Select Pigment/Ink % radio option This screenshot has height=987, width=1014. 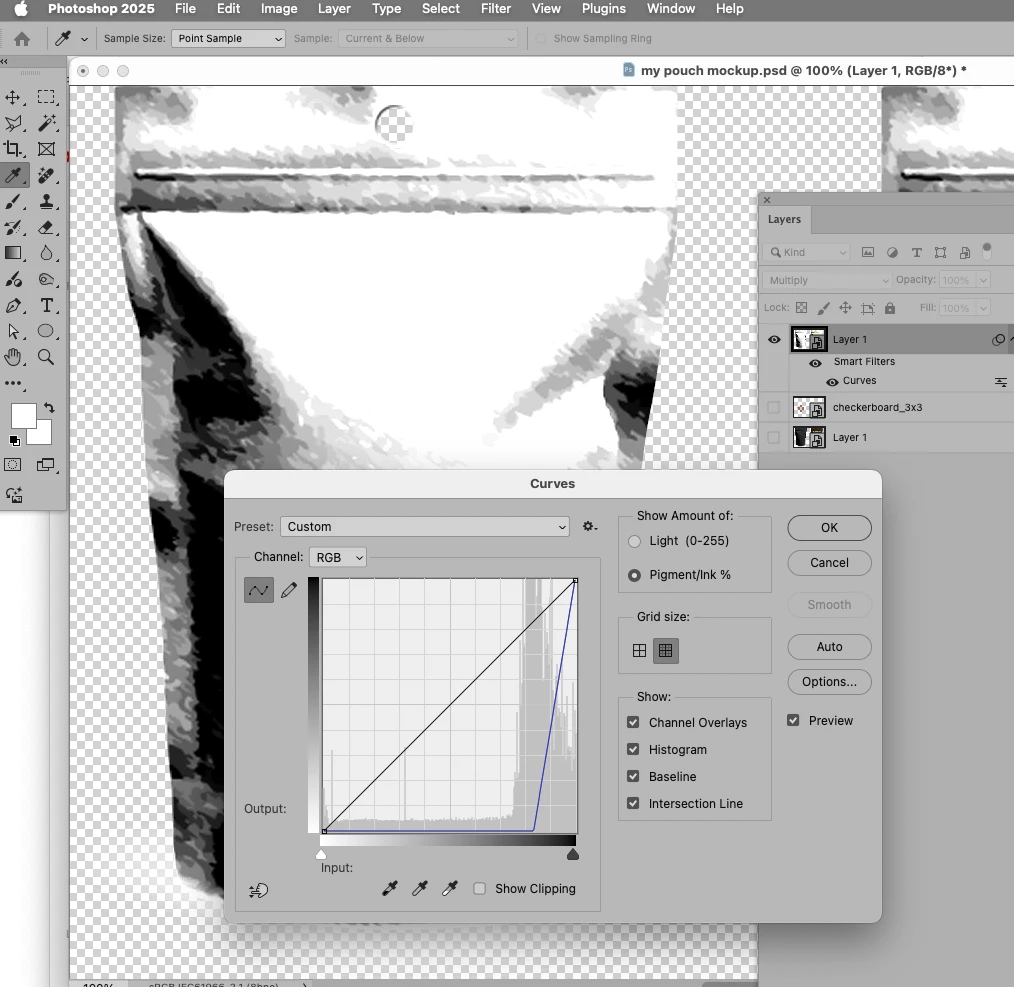point(634,575)
